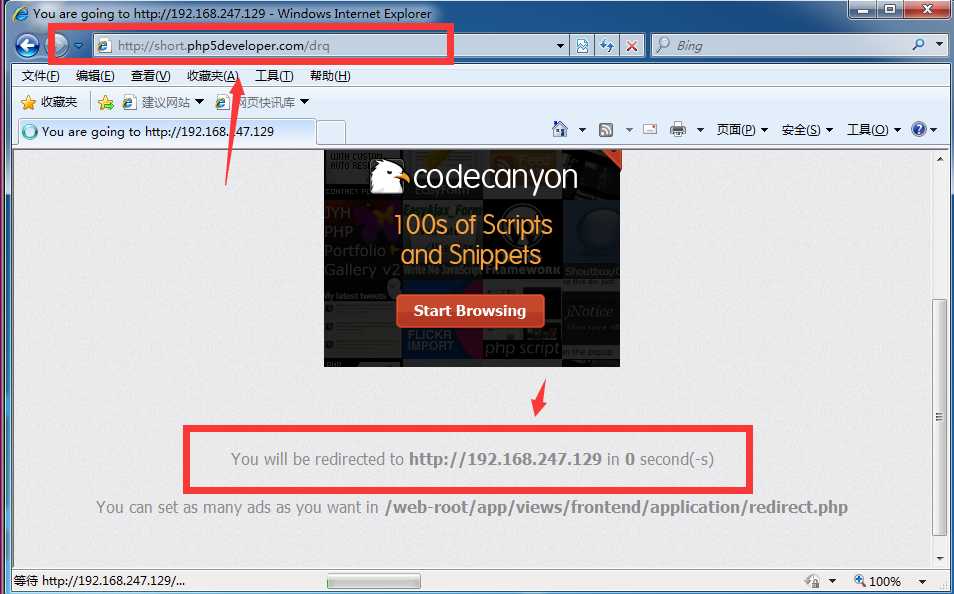
Task: Click the page loading progress bar
Action: (x=374, y=581)
